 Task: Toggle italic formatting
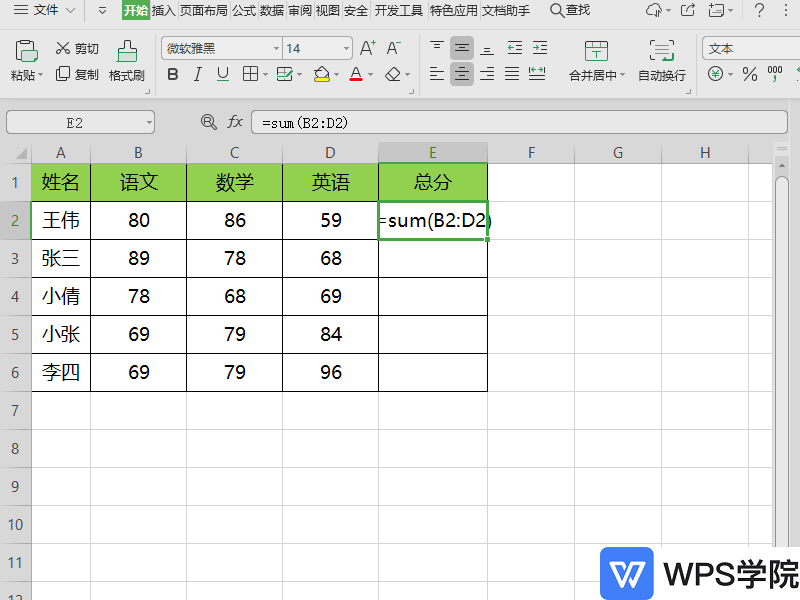point(198,74)
